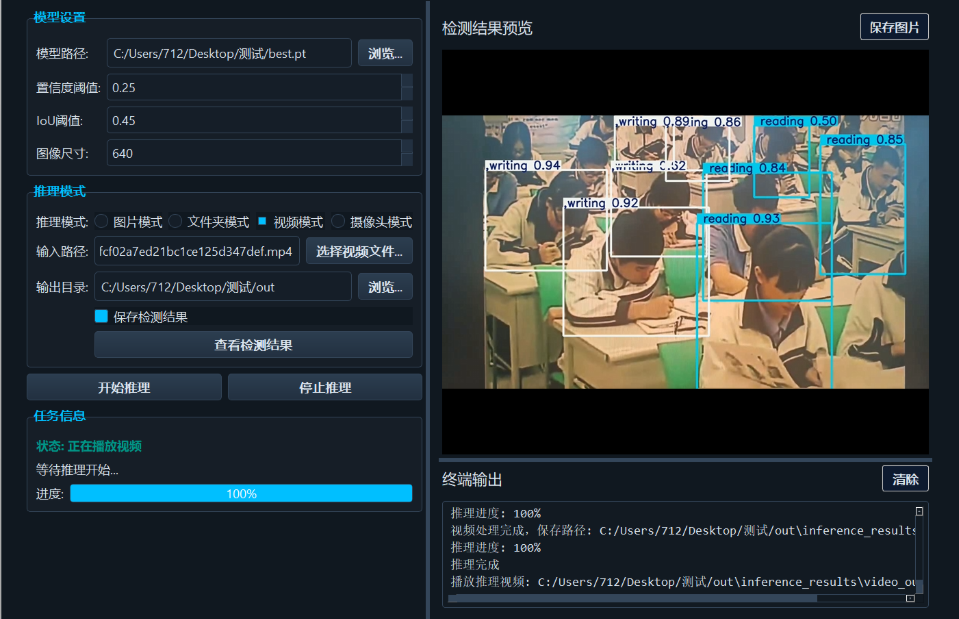Click the 输出目录 path input field
959x619 pixels.
(223, 287)
